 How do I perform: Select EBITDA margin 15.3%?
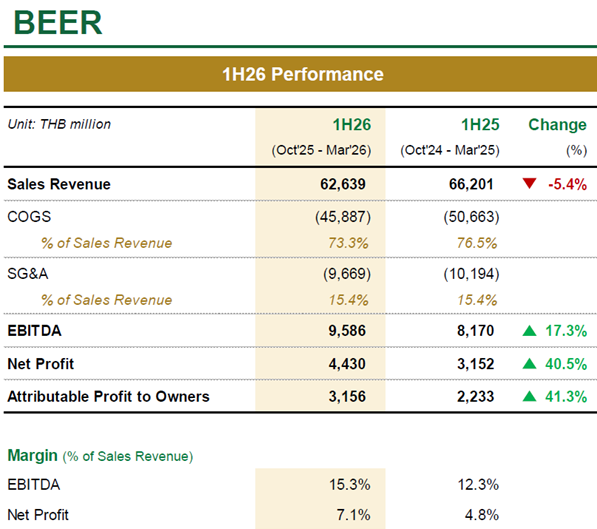tap(350, 485)
